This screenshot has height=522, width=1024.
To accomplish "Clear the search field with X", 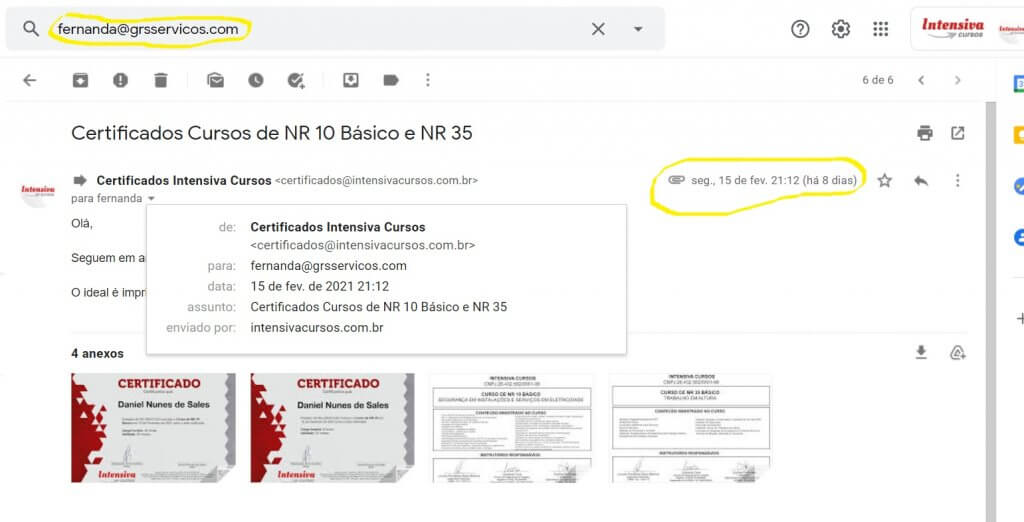I will (598, 29).
